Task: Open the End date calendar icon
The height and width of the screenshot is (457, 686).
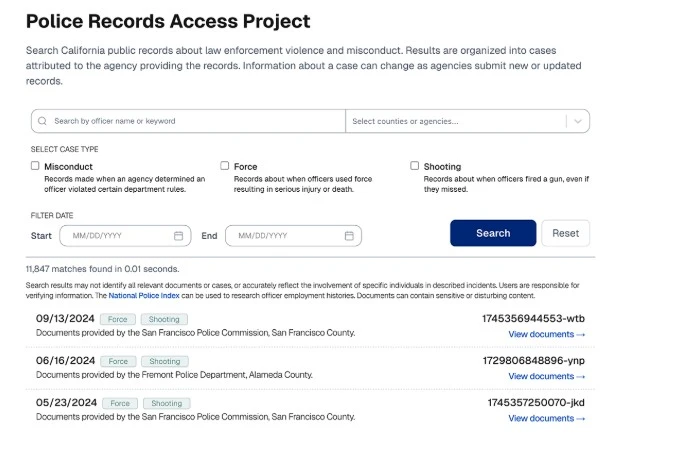Action: tap(349, 236)
